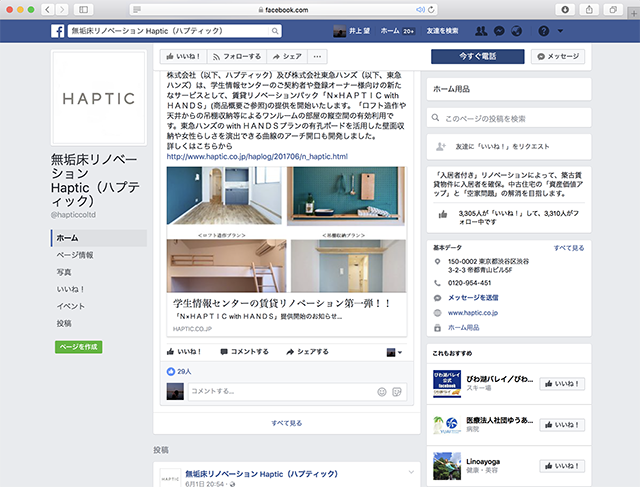
Task: Select the ホーム tab in the sidebar
Action: [99, 238]
